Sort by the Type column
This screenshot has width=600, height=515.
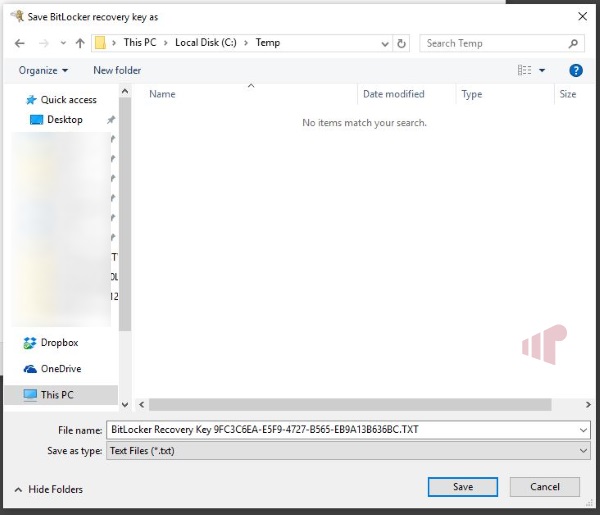471,94
